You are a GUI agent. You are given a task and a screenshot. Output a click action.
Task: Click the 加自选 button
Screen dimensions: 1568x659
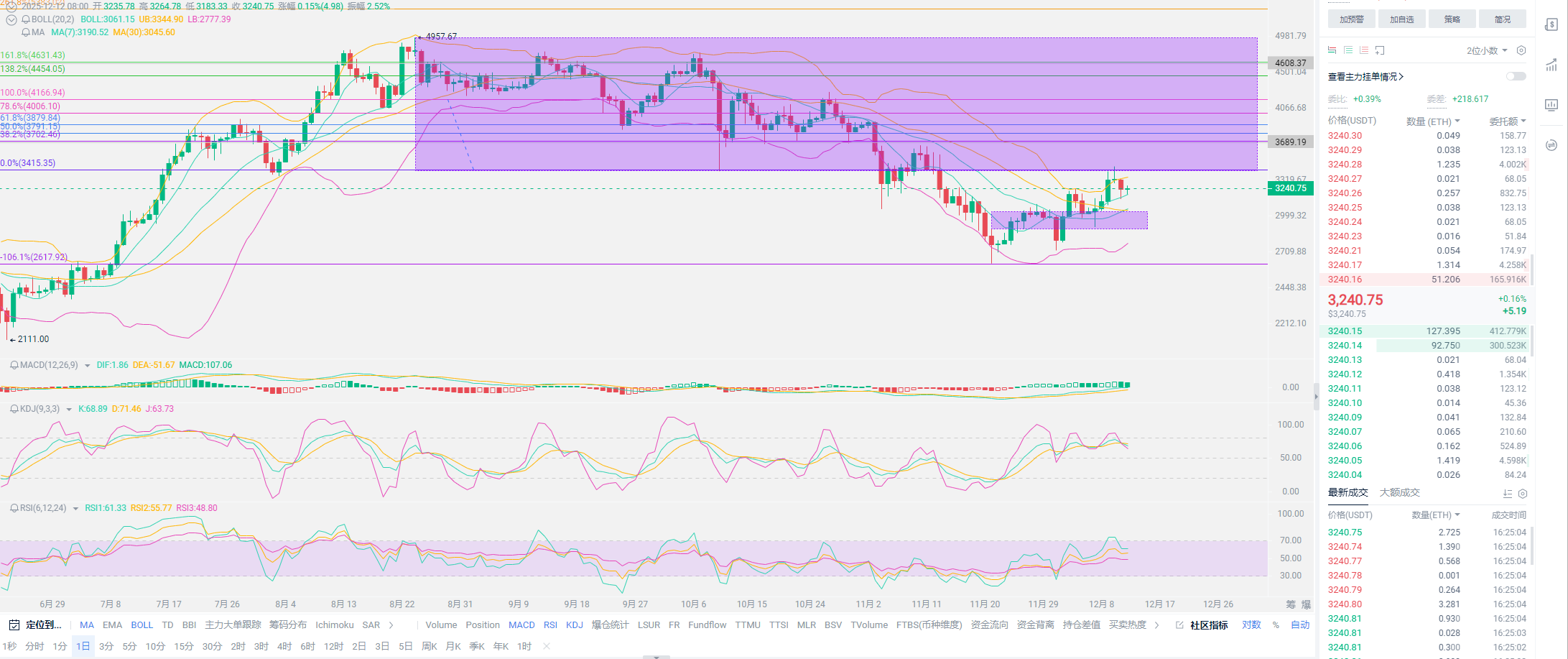click(1401, 19)
